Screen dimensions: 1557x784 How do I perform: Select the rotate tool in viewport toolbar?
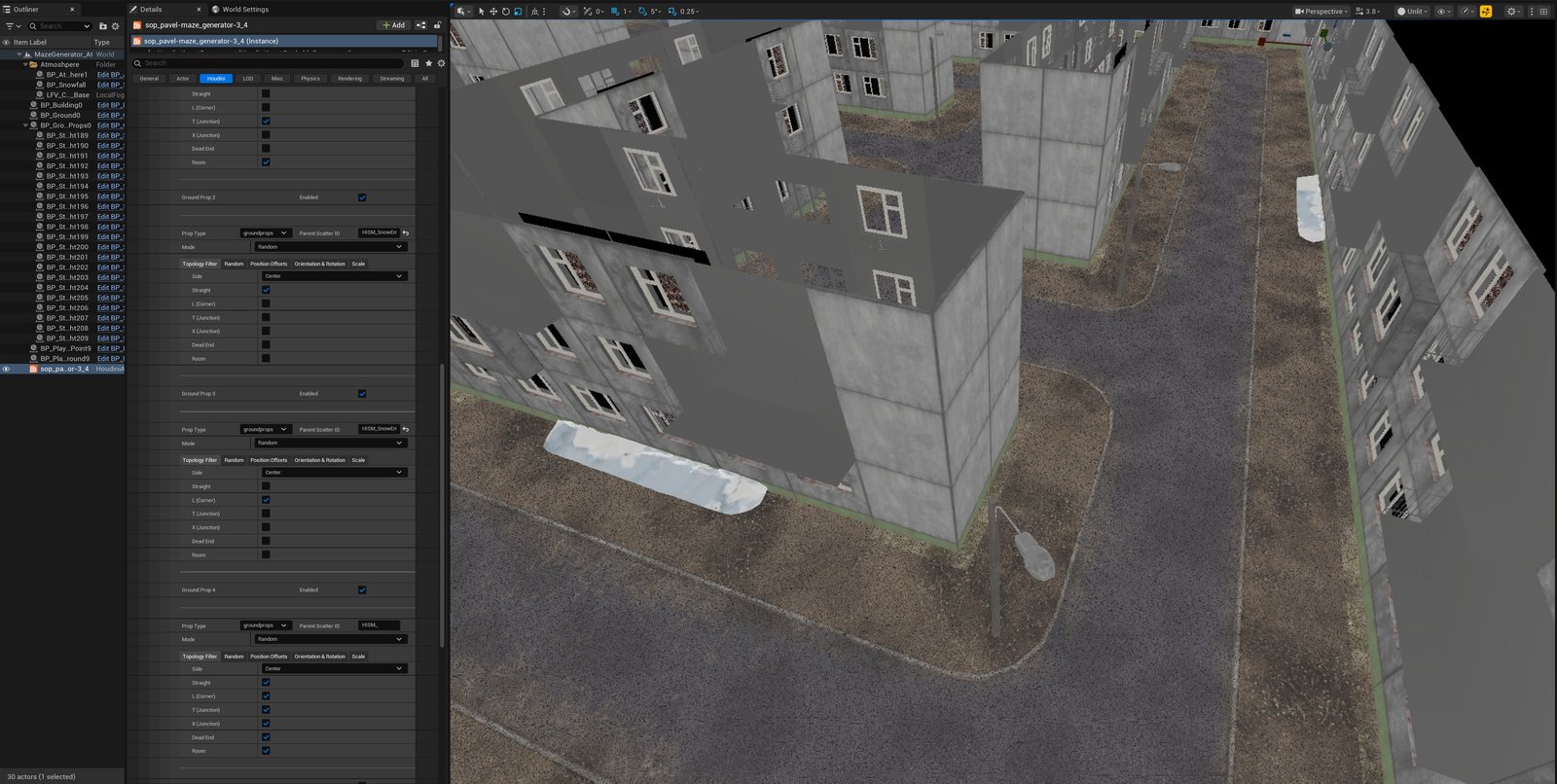point(505,12)
